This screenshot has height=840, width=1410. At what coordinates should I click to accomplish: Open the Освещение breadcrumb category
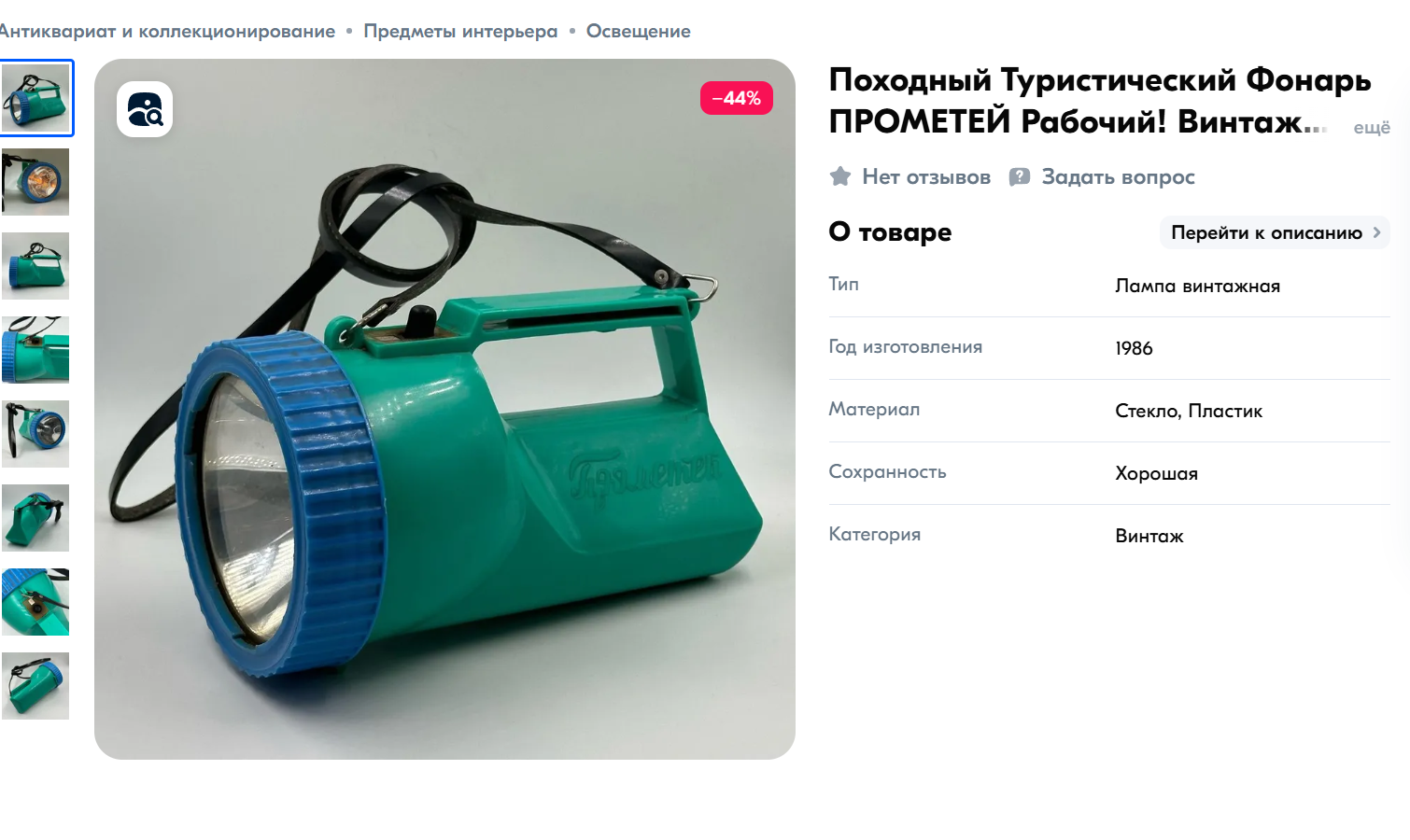(639, 31)
